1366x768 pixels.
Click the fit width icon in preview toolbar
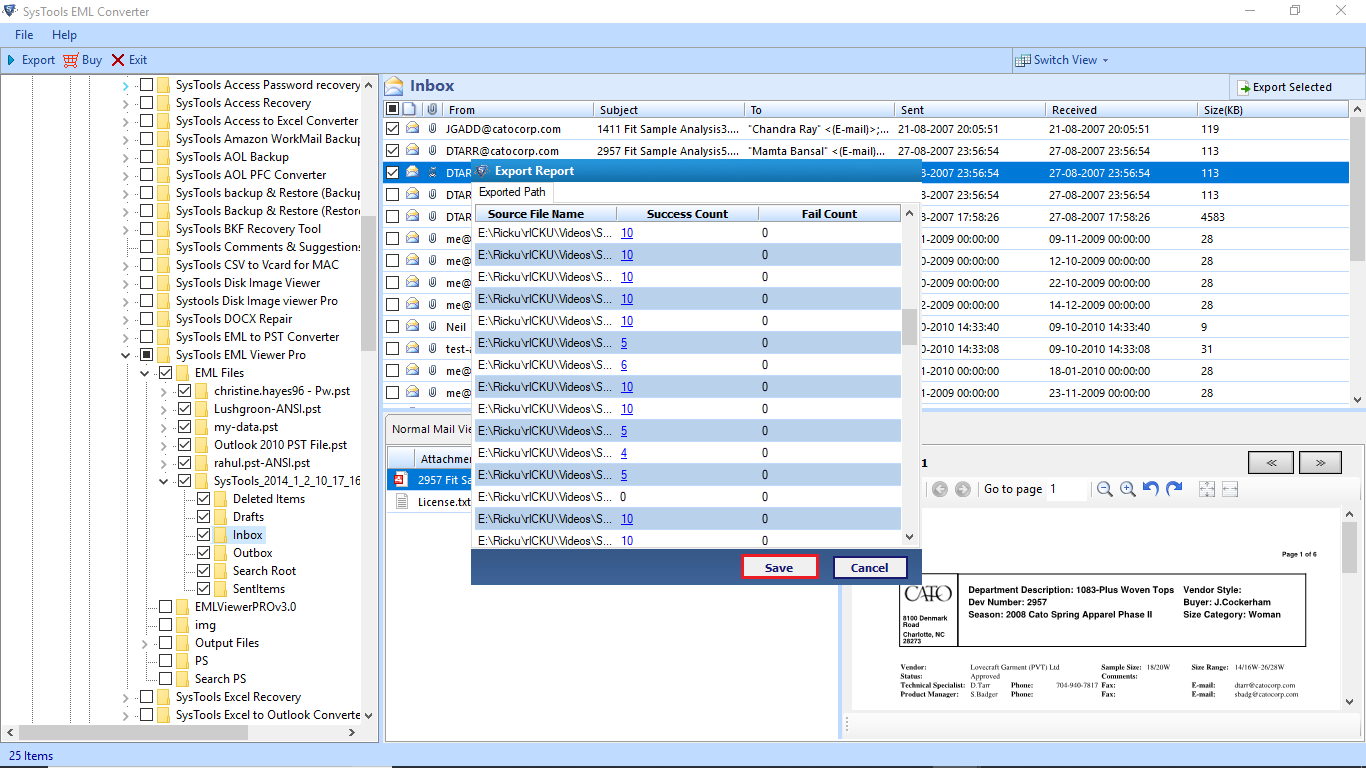(x=1230, y=489)
